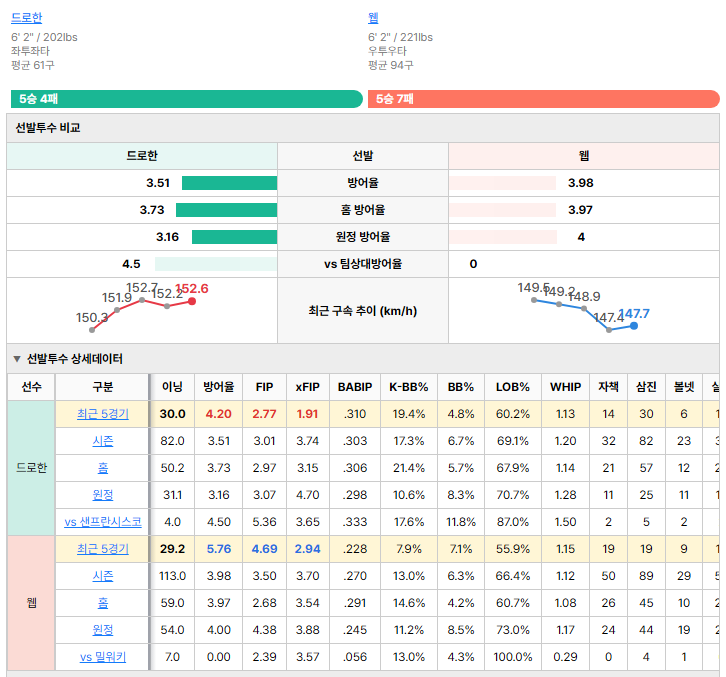Collapse the 선발투수 상세데이터 section triangle
The image size is (726, 677).
click(17, 359)
